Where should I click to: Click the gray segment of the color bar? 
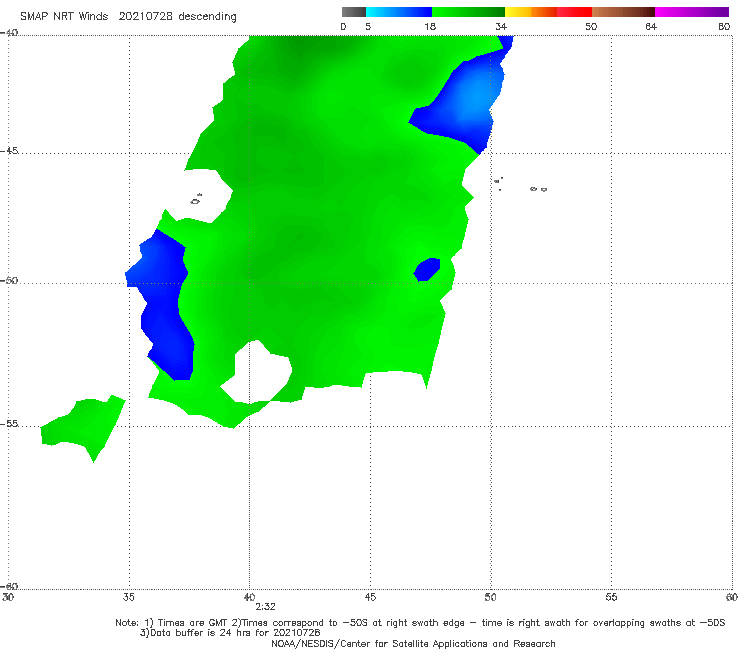[x=354, y=12]
